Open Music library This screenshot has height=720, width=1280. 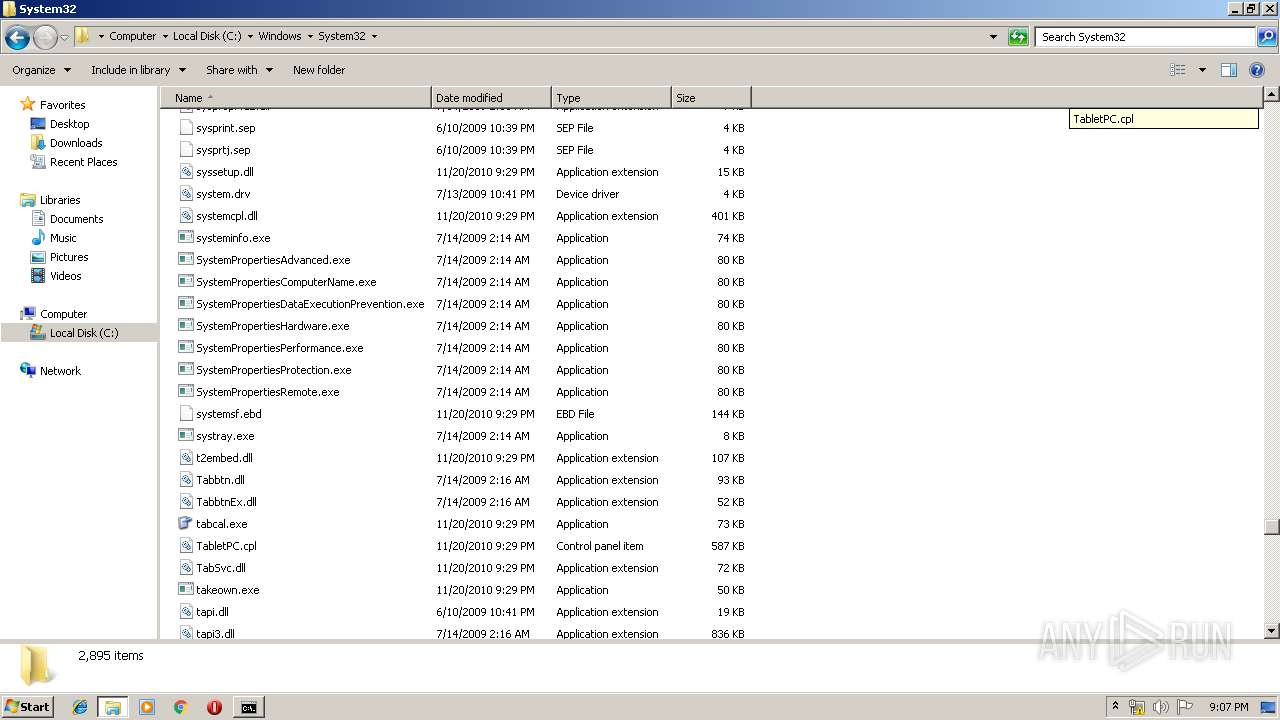tap(63, 238)
